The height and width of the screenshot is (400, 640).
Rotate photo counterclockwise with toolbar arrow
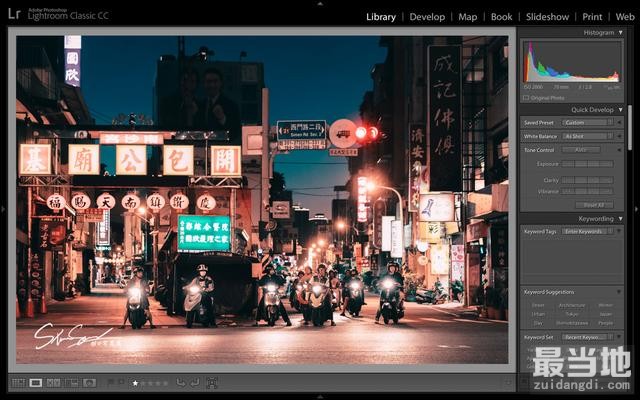pos(180,383)
